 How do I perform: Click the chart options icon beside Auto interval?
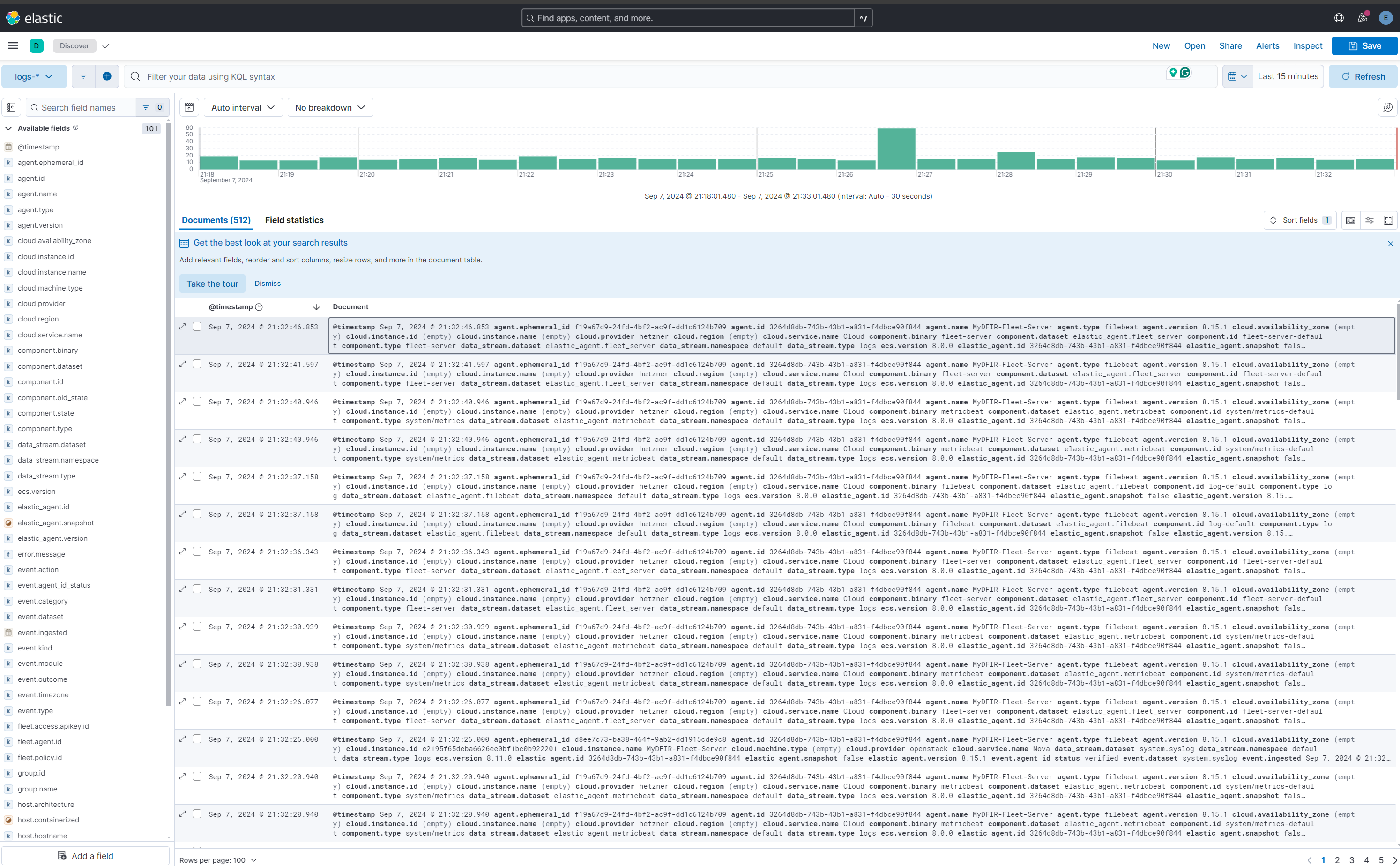pos(189,107)
